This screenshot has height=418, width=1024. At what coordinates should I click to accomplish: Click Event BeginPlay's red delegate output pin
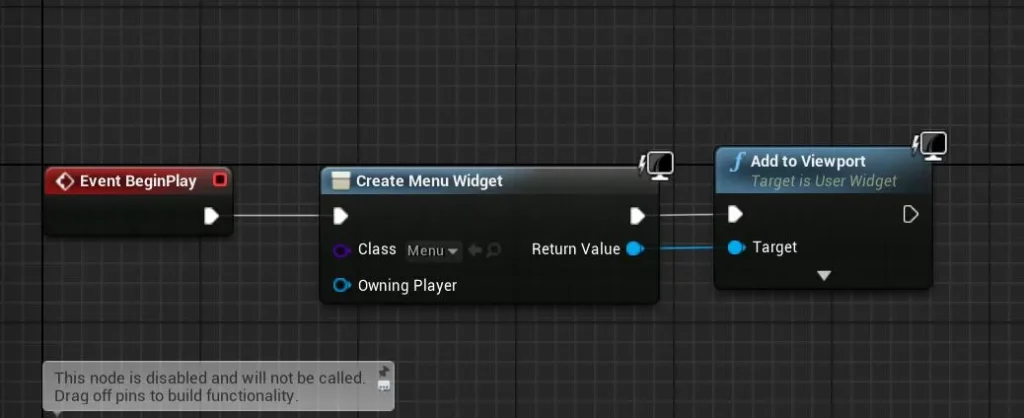click(x=219, y=179)
